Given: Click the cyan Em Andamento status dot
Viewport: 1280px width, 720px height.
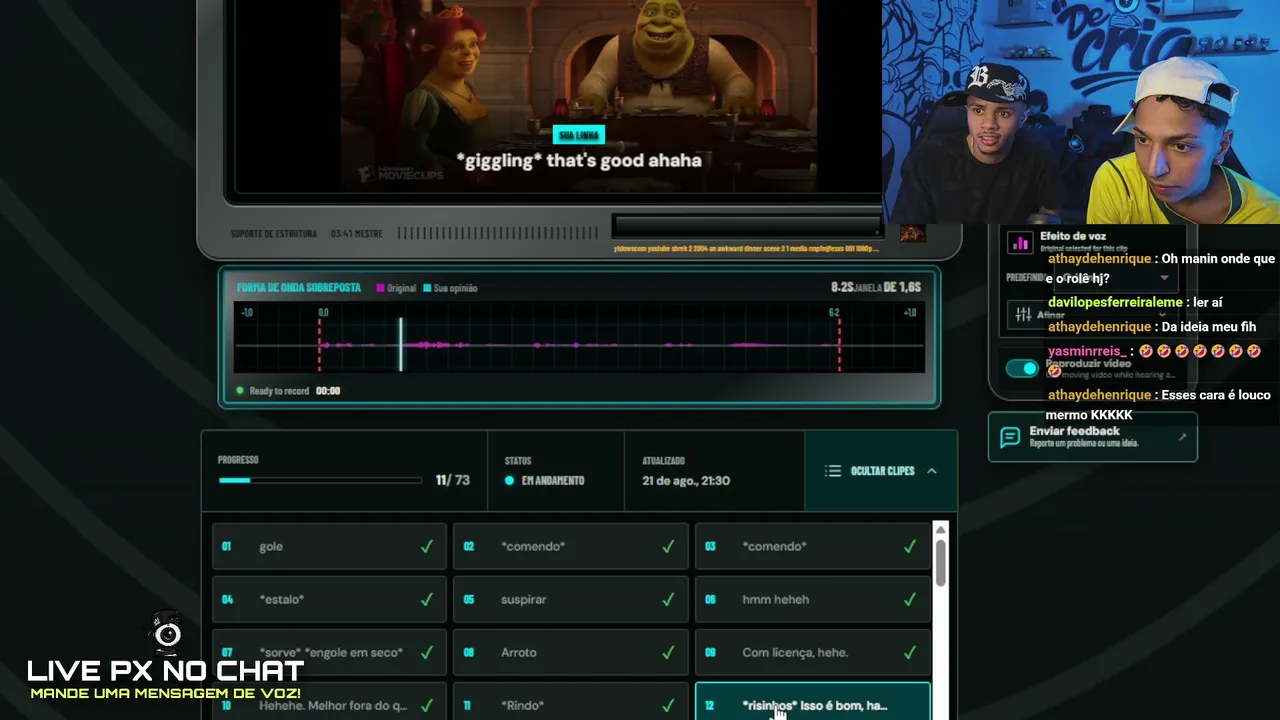Looking at the screenshot, I should tap(510, 481).
